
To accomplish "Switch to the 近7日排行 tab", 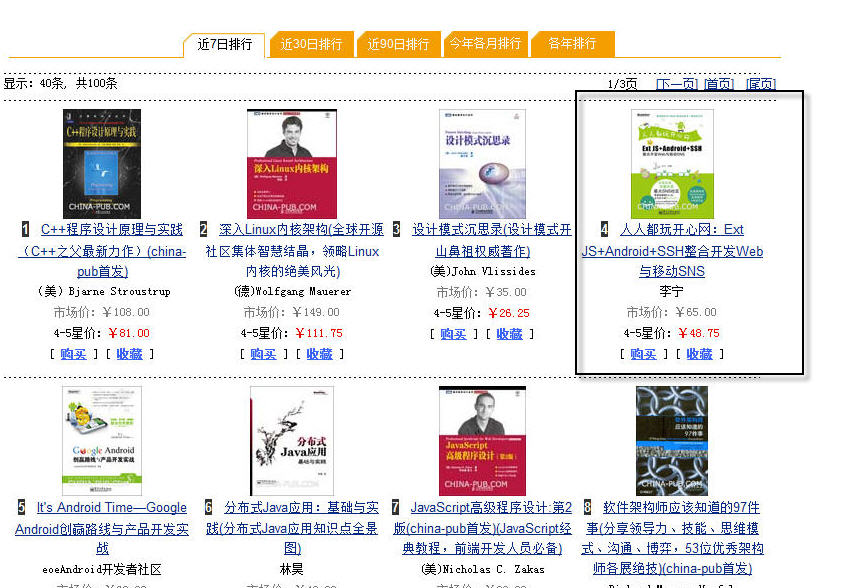I will click(224, 44).
